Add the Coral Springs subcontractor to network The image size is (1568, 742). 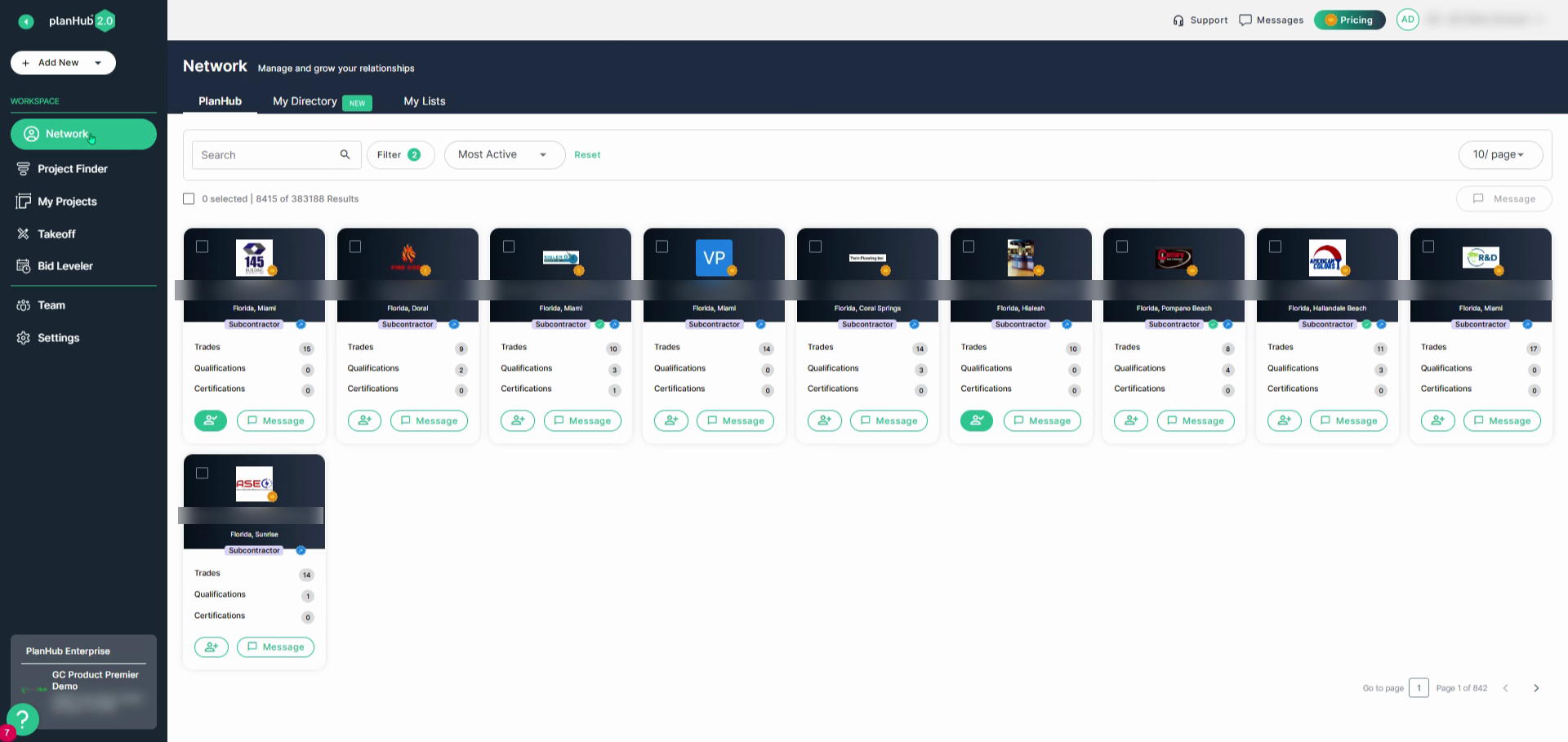point(824,420)
